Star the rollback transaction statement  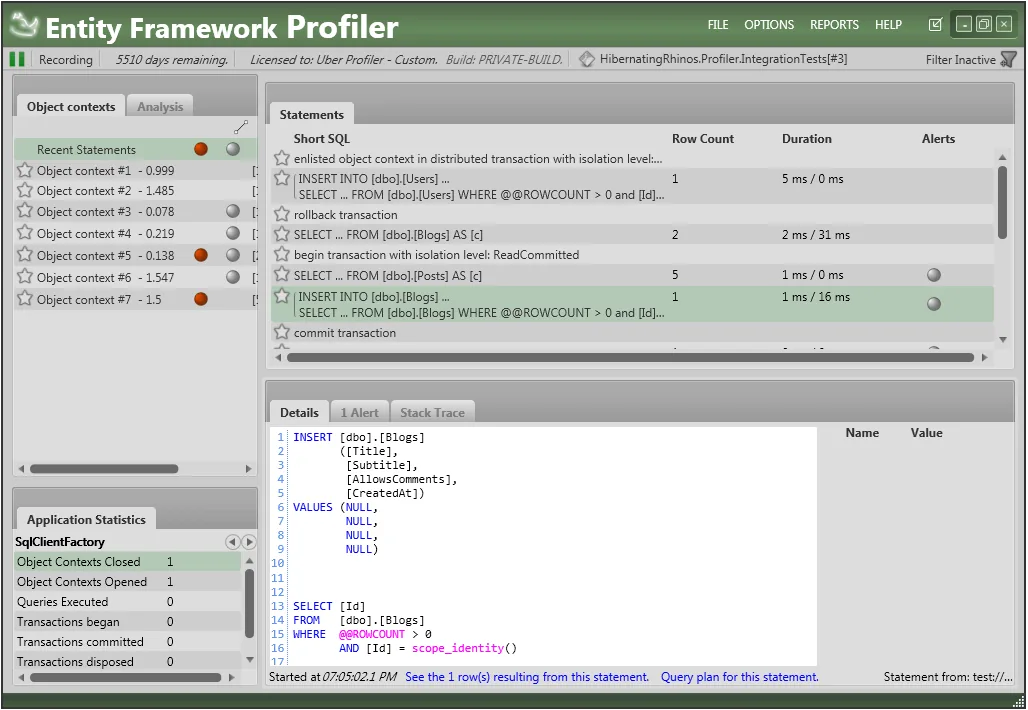pyautogui.click(x=282, y=214)
